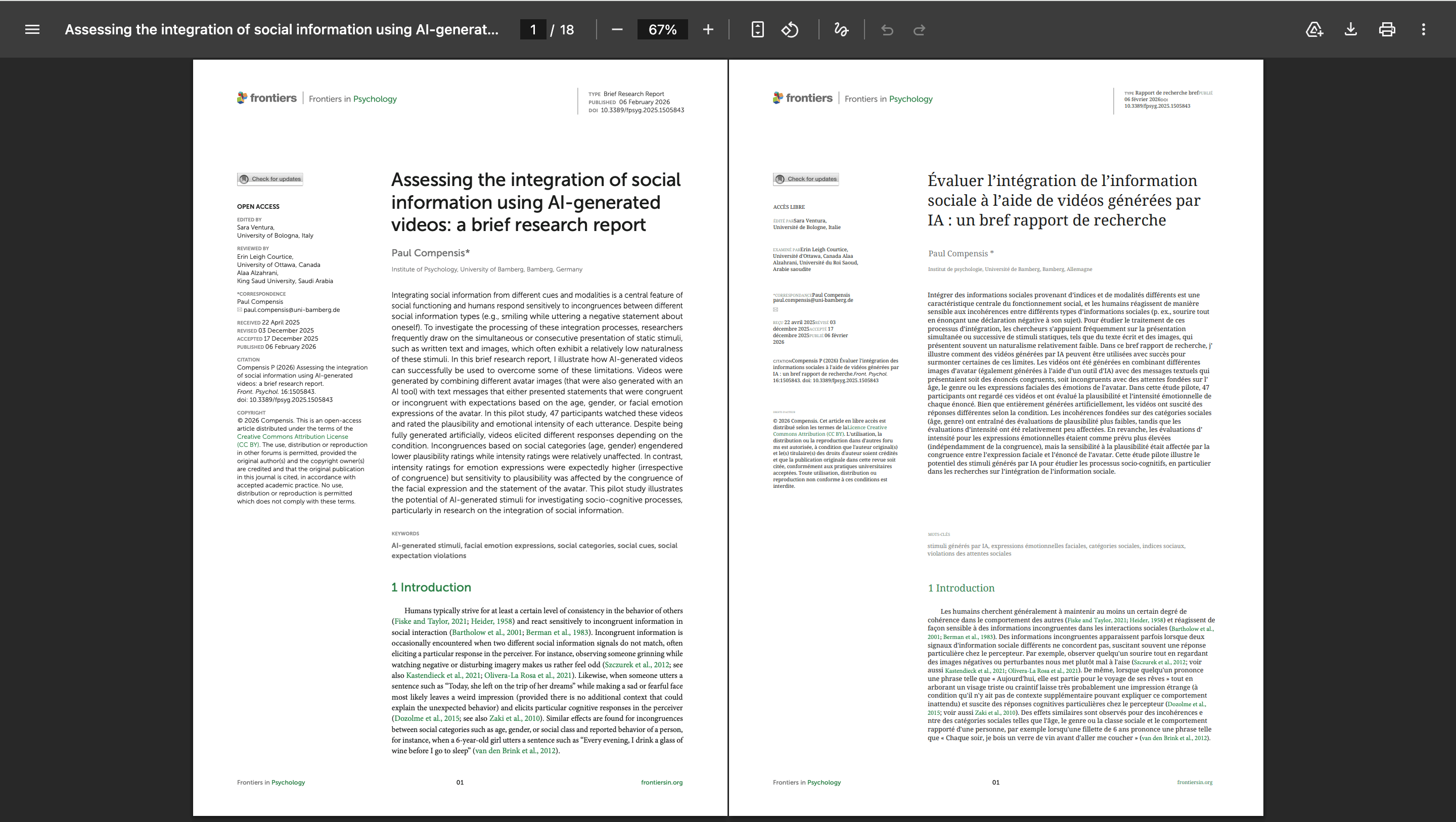The image size is (1456, 822).
Task: Save the PDF to Google Drive
Action: coord(1314,29)
